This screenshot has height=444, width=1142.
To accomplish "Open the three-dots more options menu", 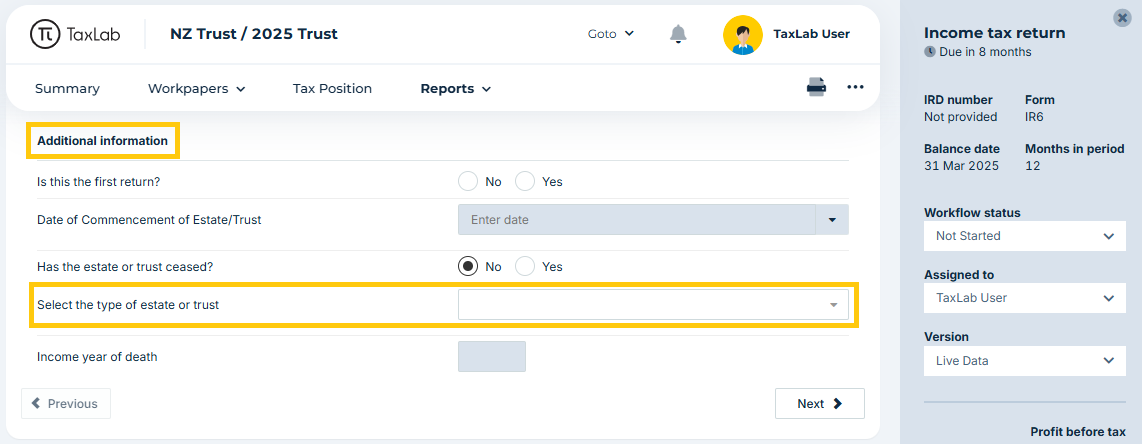I will (855, 87).
